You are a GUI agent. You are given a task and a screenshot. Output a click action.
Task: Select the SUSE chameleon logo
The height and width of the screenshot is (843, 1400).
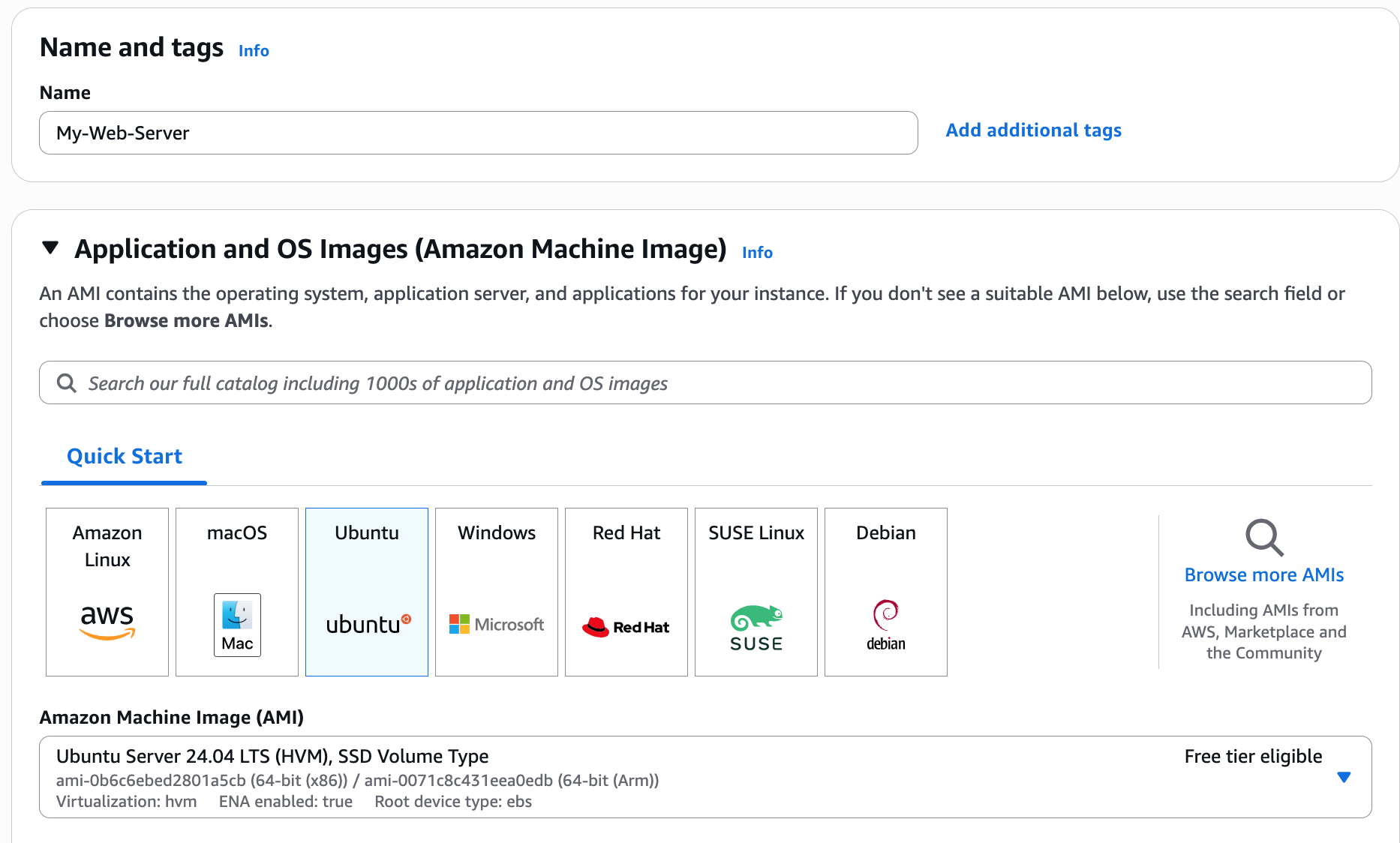[x=756, y=628]
